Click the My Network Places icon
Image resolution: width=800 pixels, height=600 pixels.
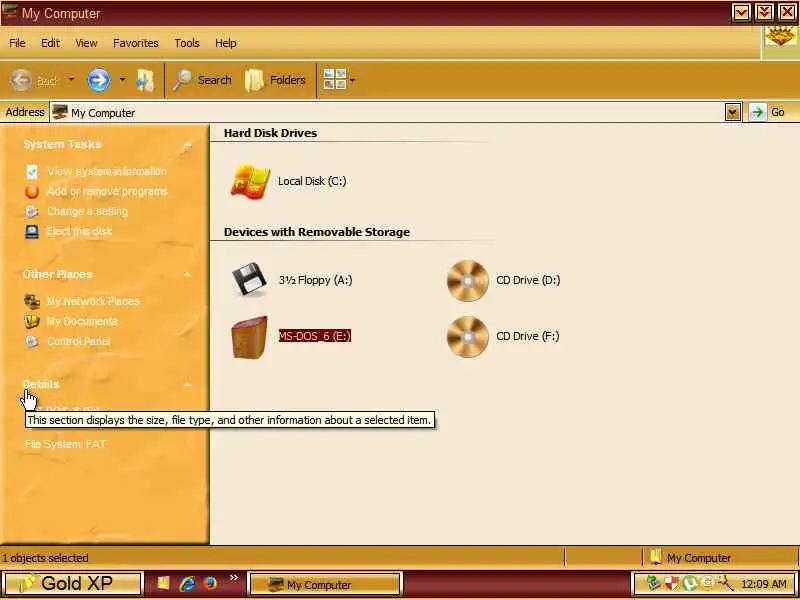(32, 301)
